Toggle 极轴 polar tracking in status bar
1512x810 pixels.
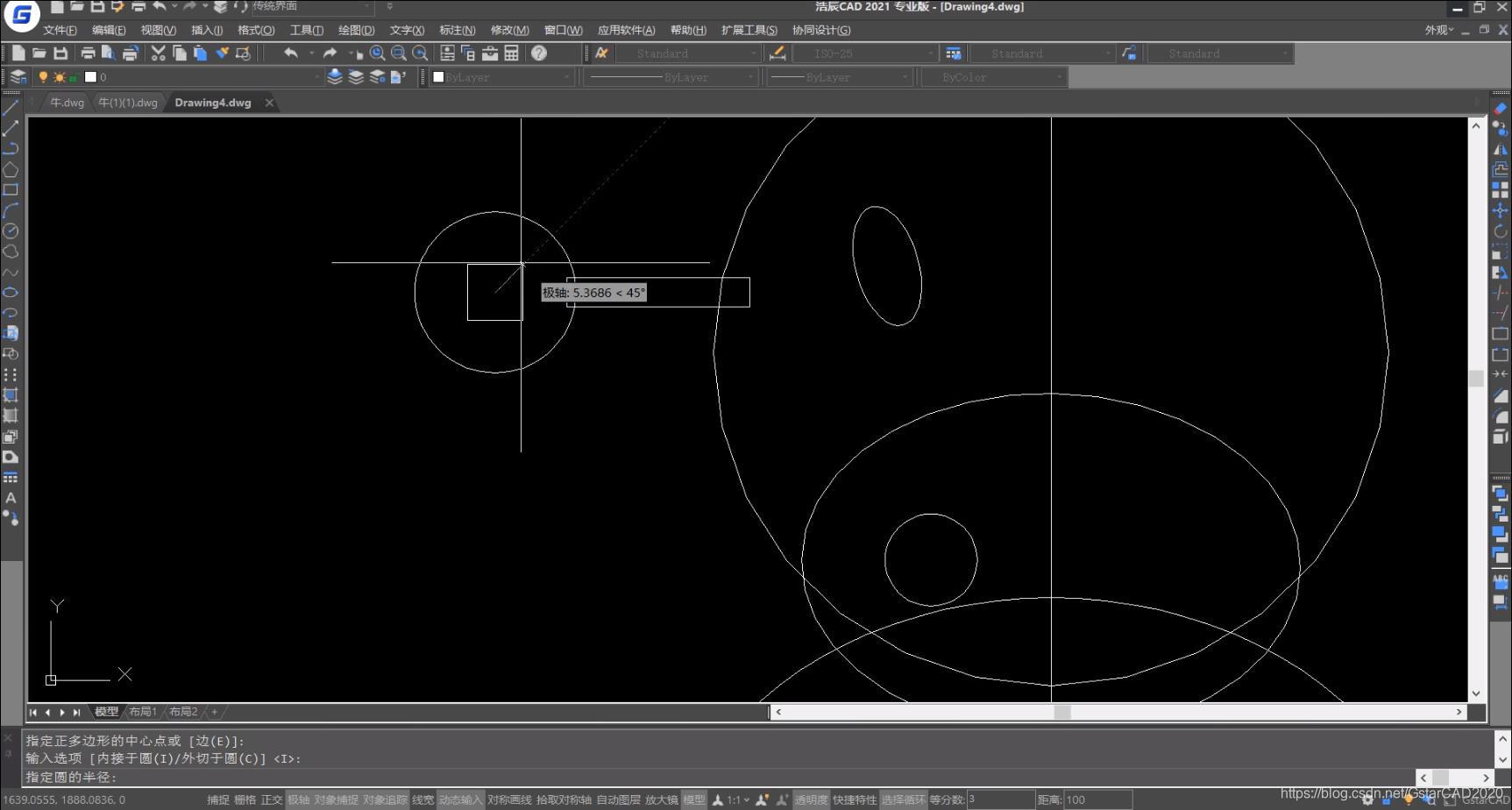point(299,799)
